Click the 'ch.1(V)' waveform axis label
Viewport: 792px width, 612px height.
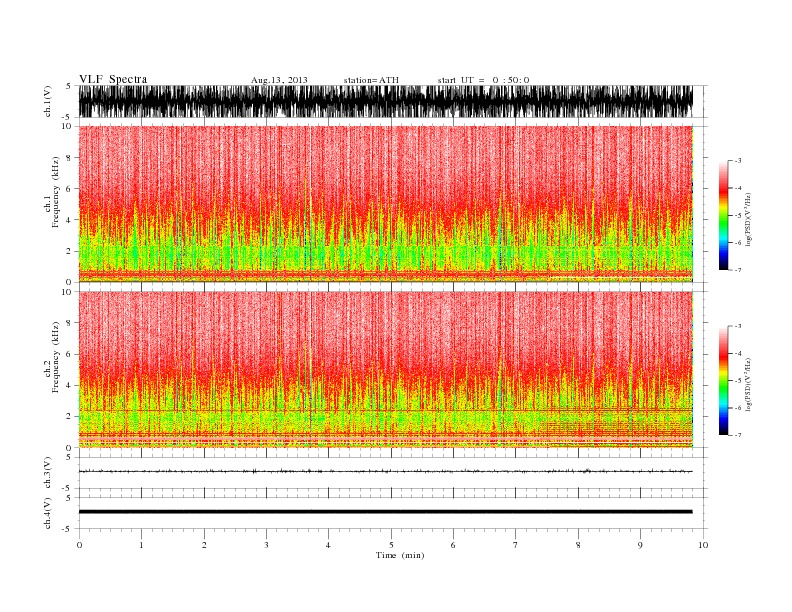[x=47, y=101]
